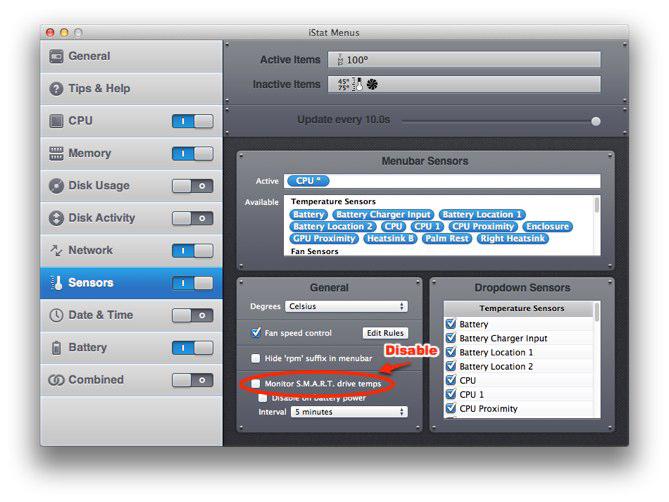Click the Update every slider knob
The height and width of the screenshot is (502, 669).
pyautogui.click(x=596, y=122)
